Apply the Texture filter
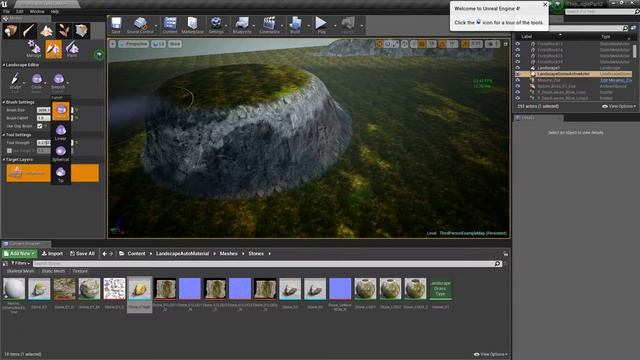The image size is (640, 360). pyautogui.click(x=80, y=271)
